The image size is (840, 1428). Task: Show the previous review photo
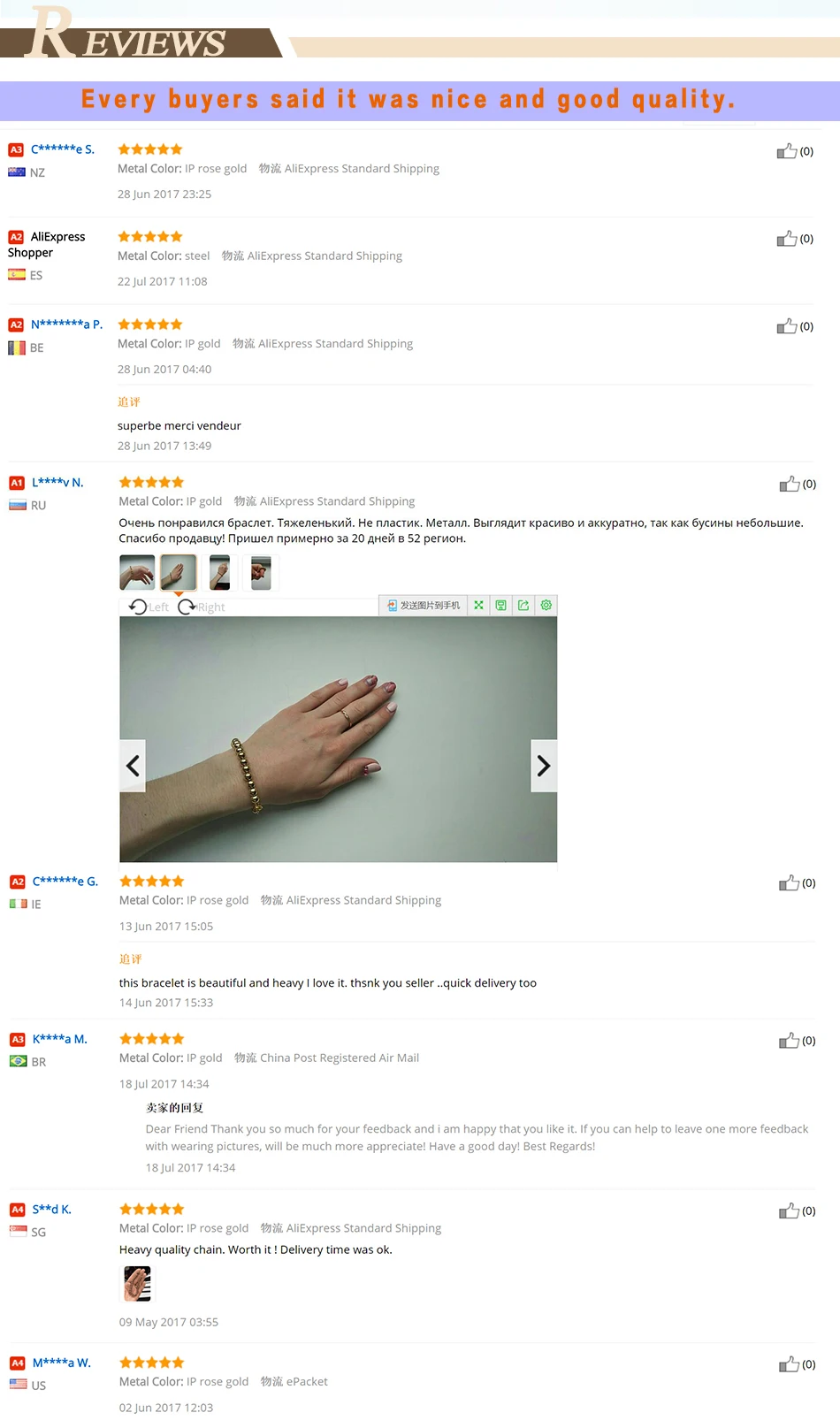tap(133, 766)
